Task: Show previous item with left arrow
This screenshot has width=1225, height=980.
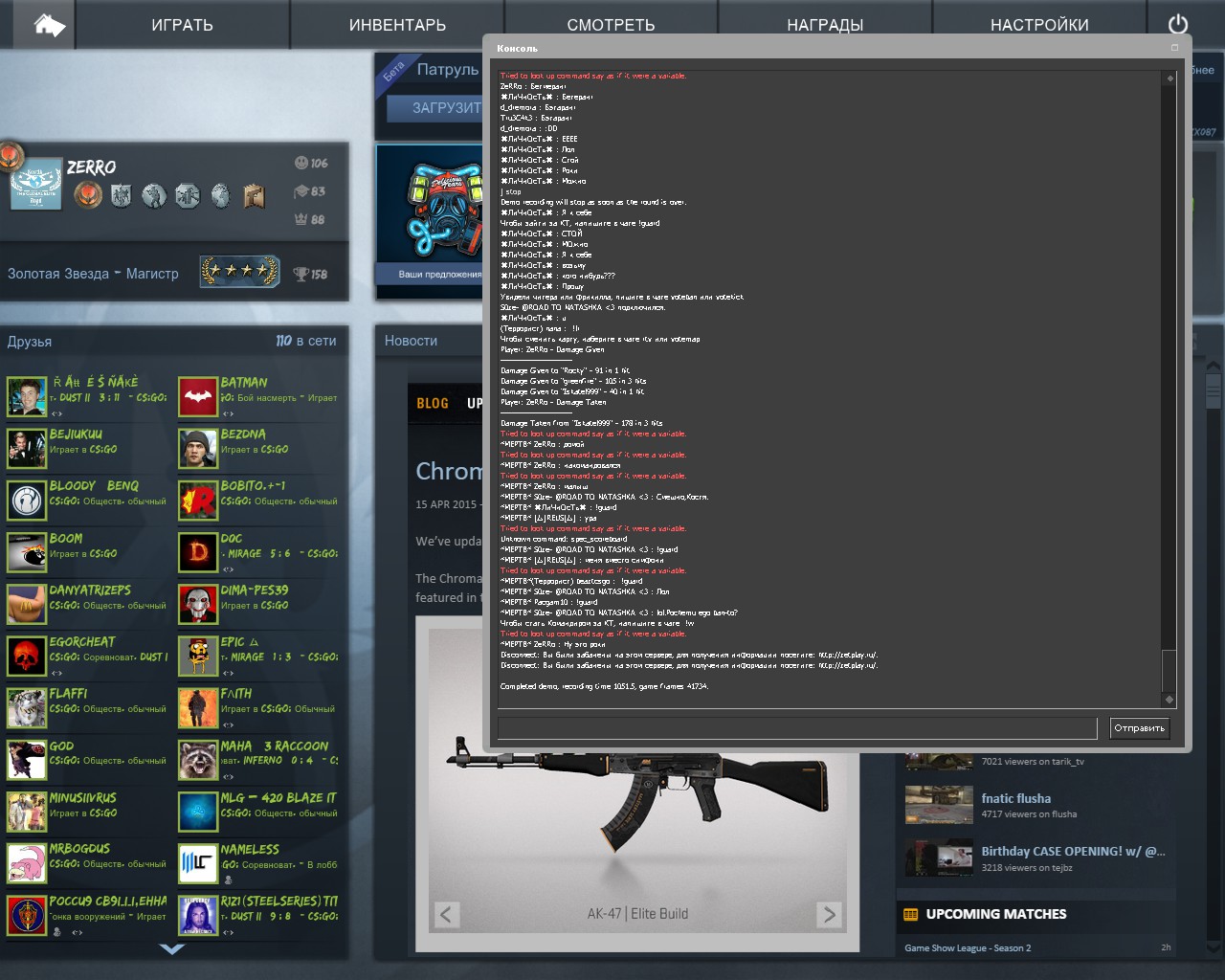Action: coord(446,914)
